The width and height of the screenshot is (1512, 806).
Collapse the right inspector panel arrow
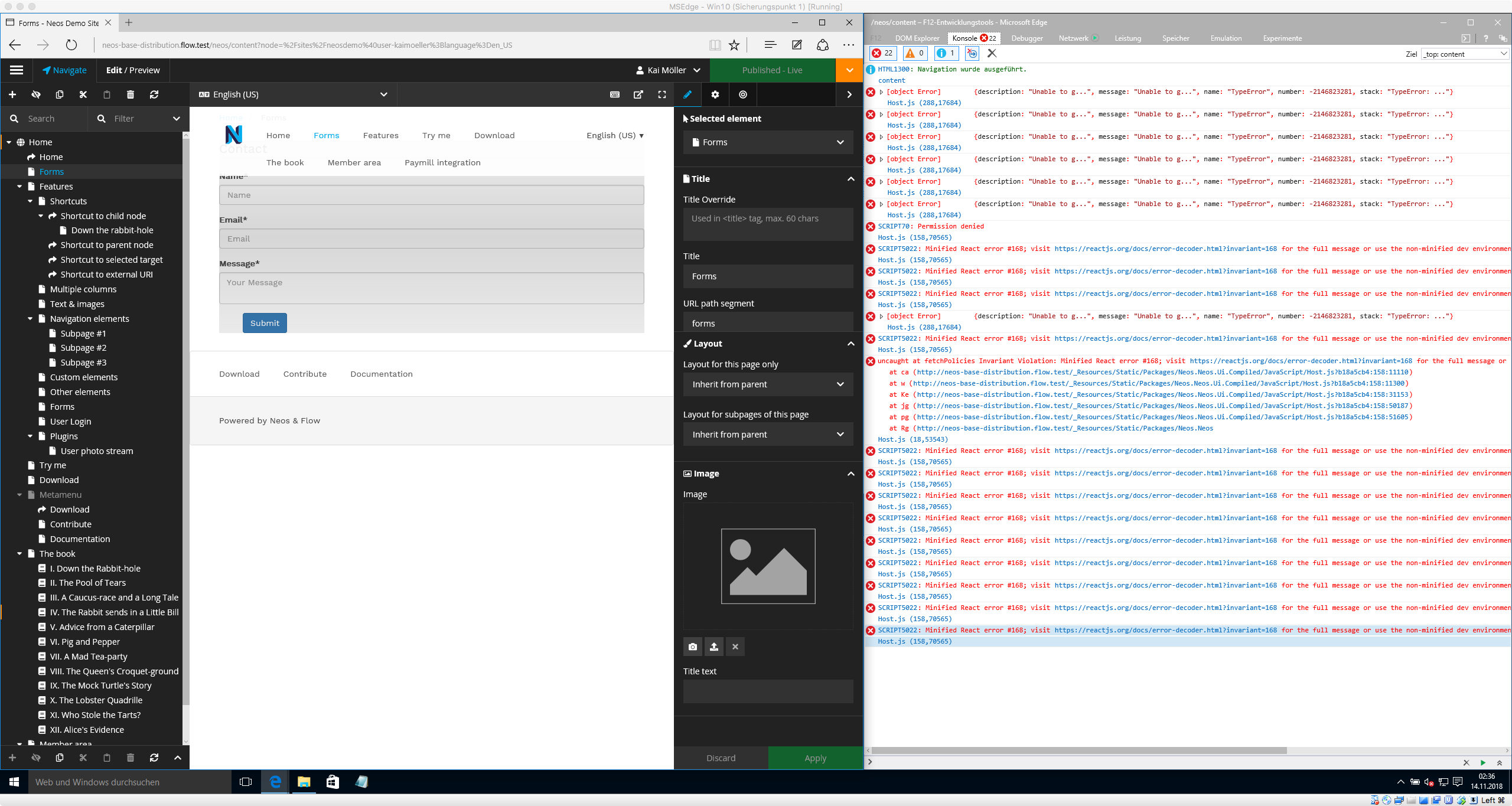tap(849, 94)
